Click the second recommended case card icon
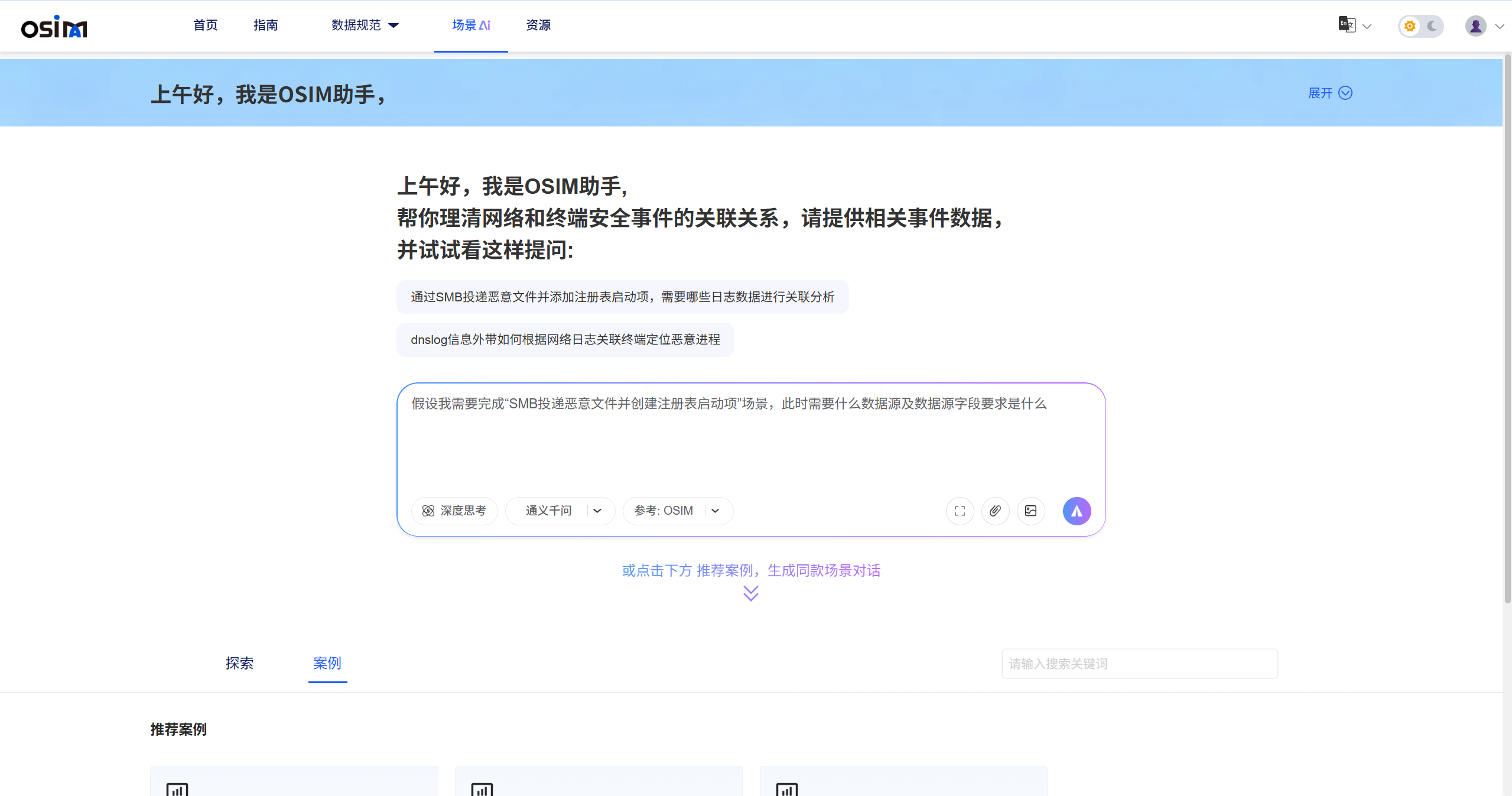1512x796 pixels. [x=482, y=789]
